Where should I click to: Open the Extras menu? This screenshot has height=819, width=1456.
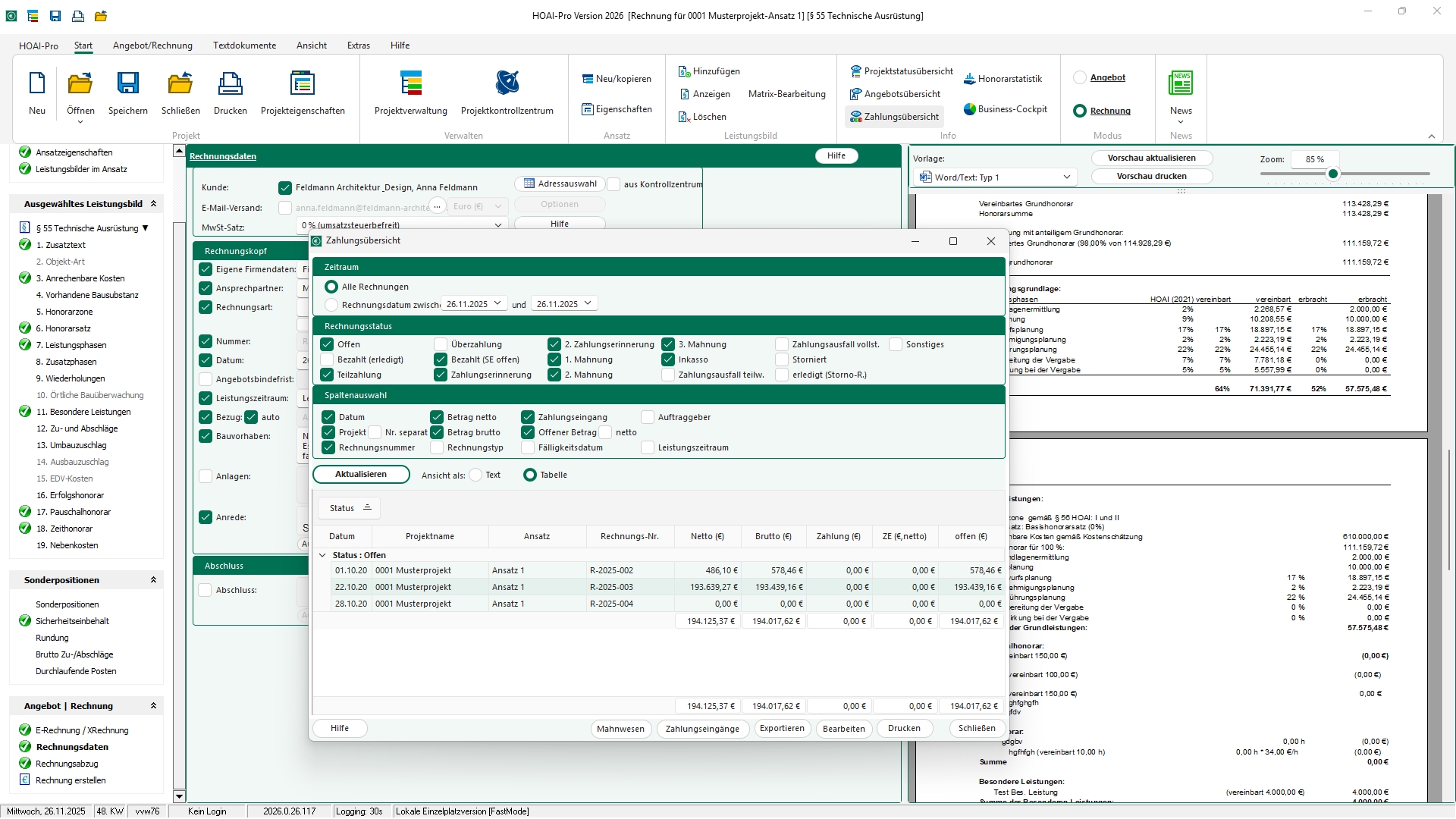(x=358, y=45)
